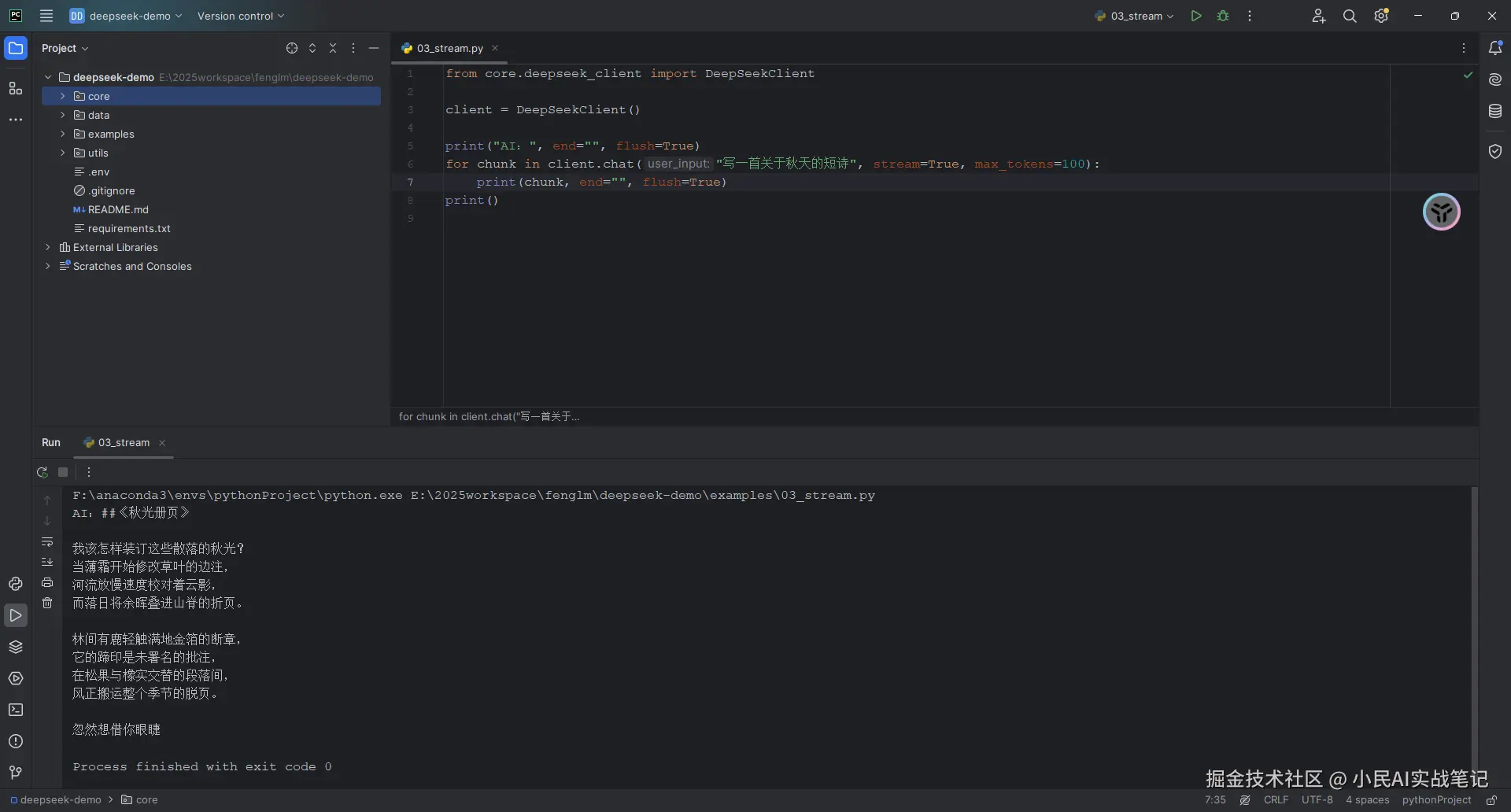The height and width of the screenshot is (812, 1511).
Task: Click the pythonProject interpreter widget
Action: (x=1436, y=800)
